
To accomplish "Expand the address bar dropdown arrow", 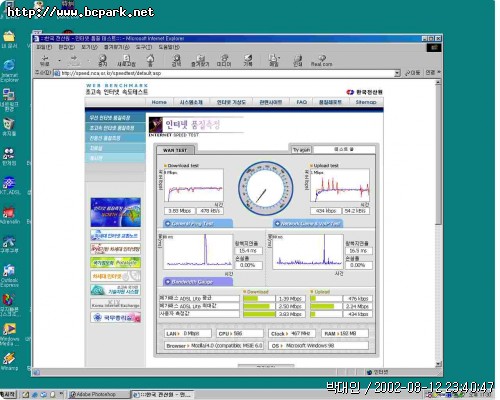I will coord(397,73).
